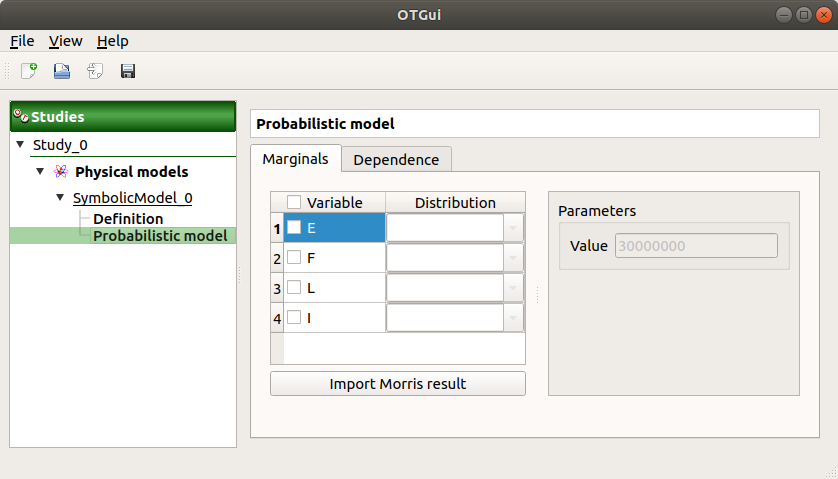This screenshot has width=838, height=479.
Task: Click the Import Morris result button
Action: pos(398,384)
